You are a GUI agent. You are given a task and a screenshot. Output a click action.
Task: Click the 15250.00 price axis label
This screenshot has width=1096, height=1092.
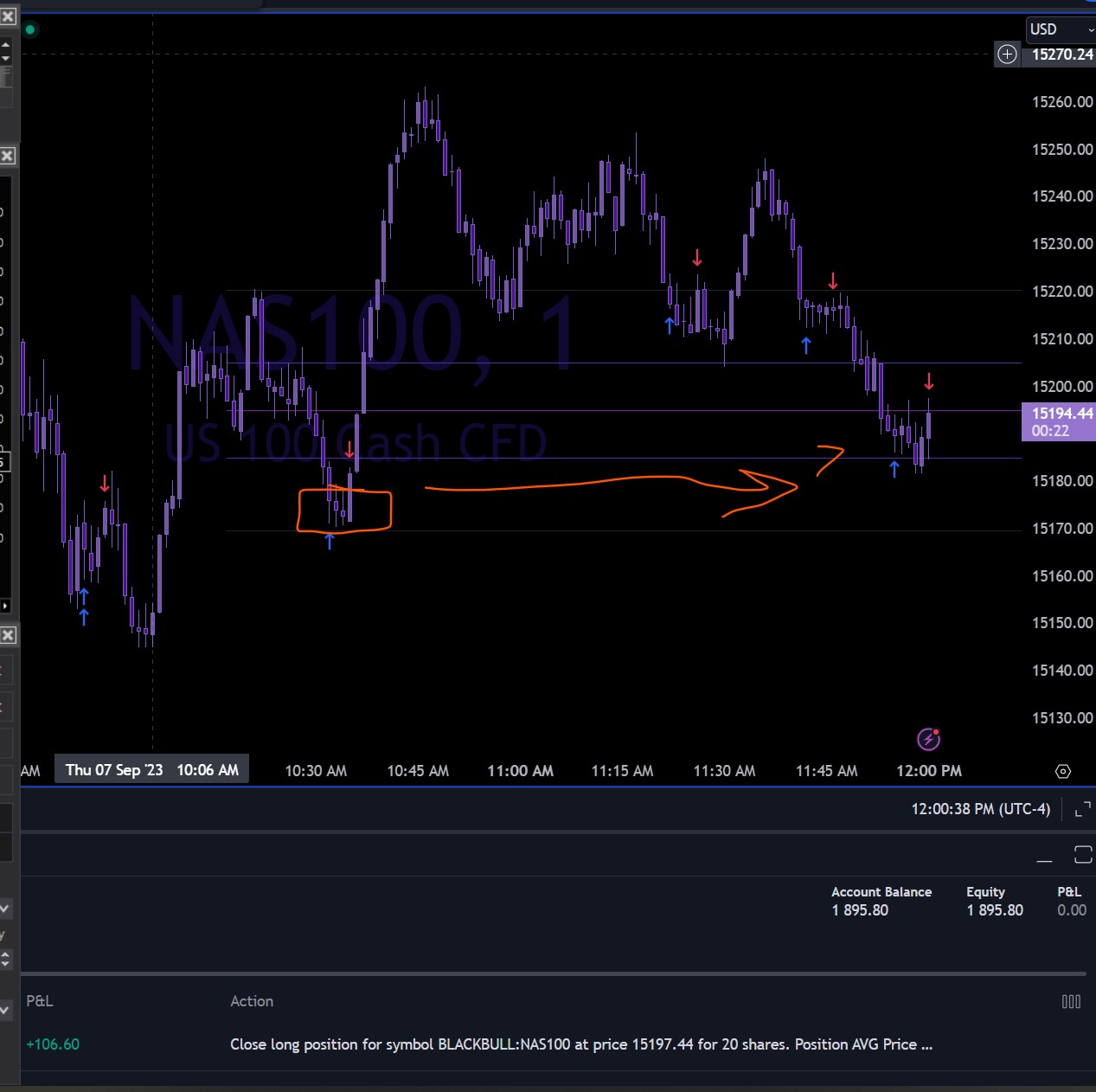[1062, 150]
